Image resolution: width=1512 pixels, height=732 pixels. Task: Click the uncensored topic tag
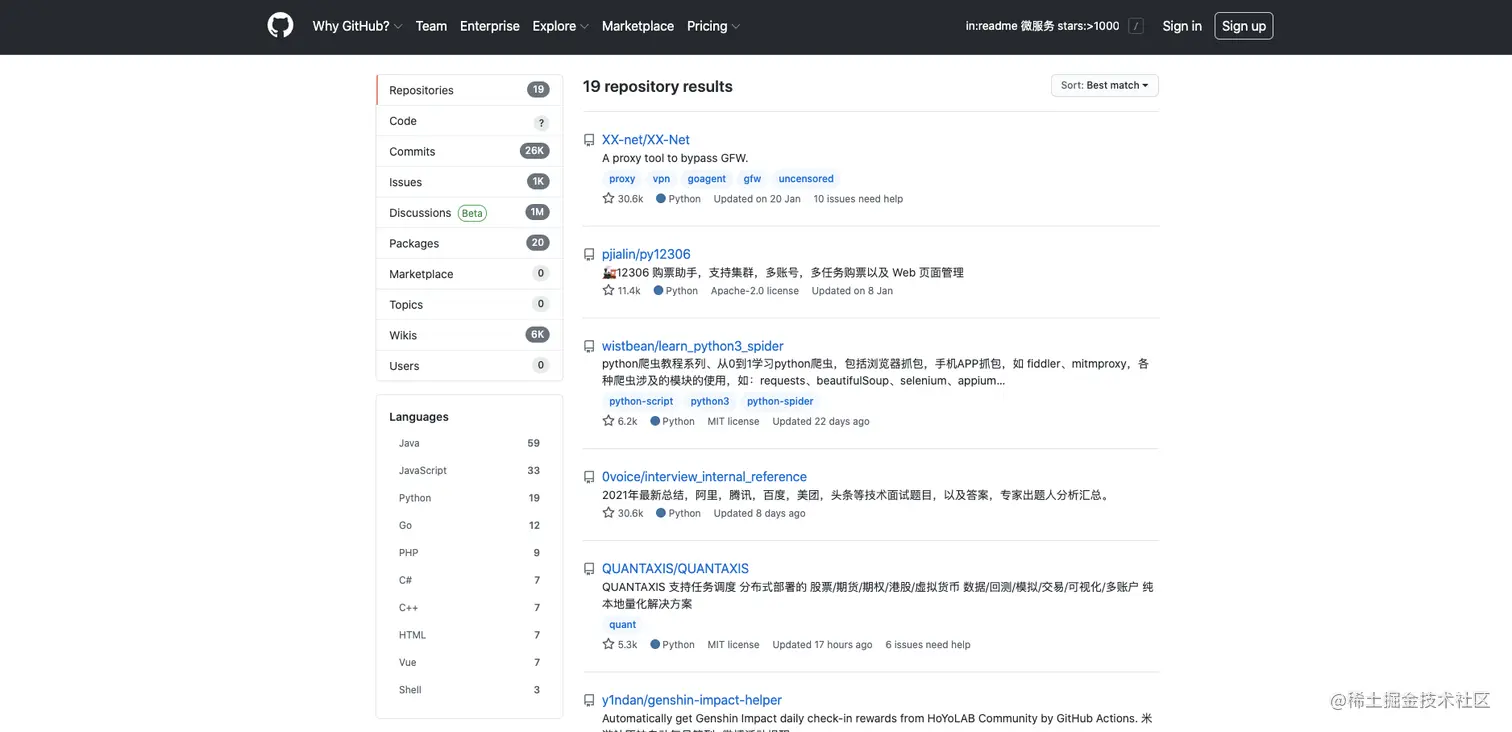(x=806, y=179)
